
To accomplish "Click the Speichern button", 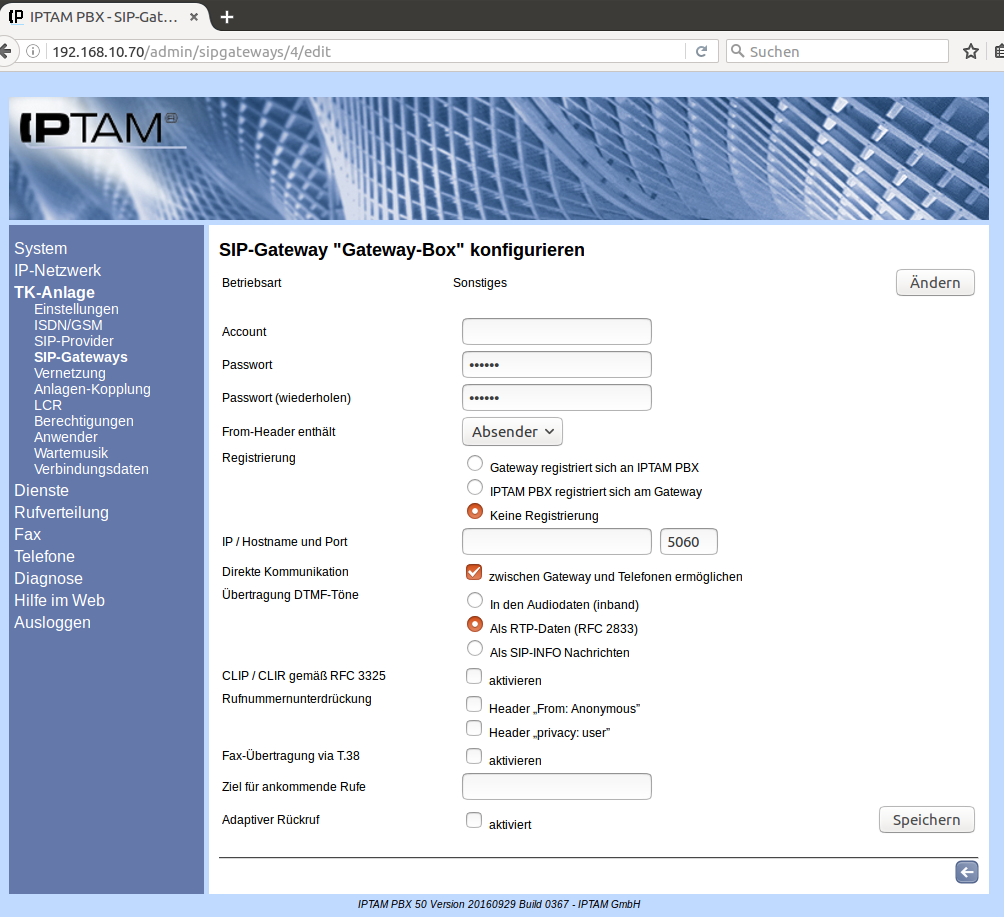I will 926,820.
